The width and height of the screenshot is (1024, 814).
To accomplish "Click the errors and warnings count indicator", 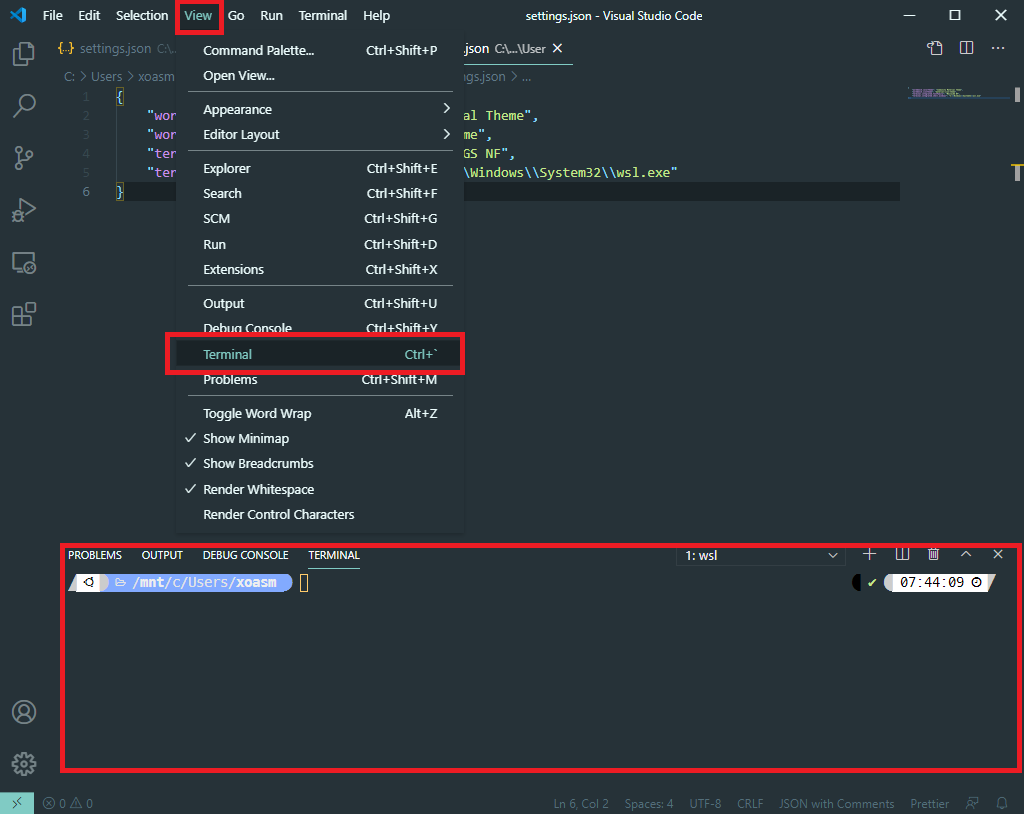I will point(68,804).
